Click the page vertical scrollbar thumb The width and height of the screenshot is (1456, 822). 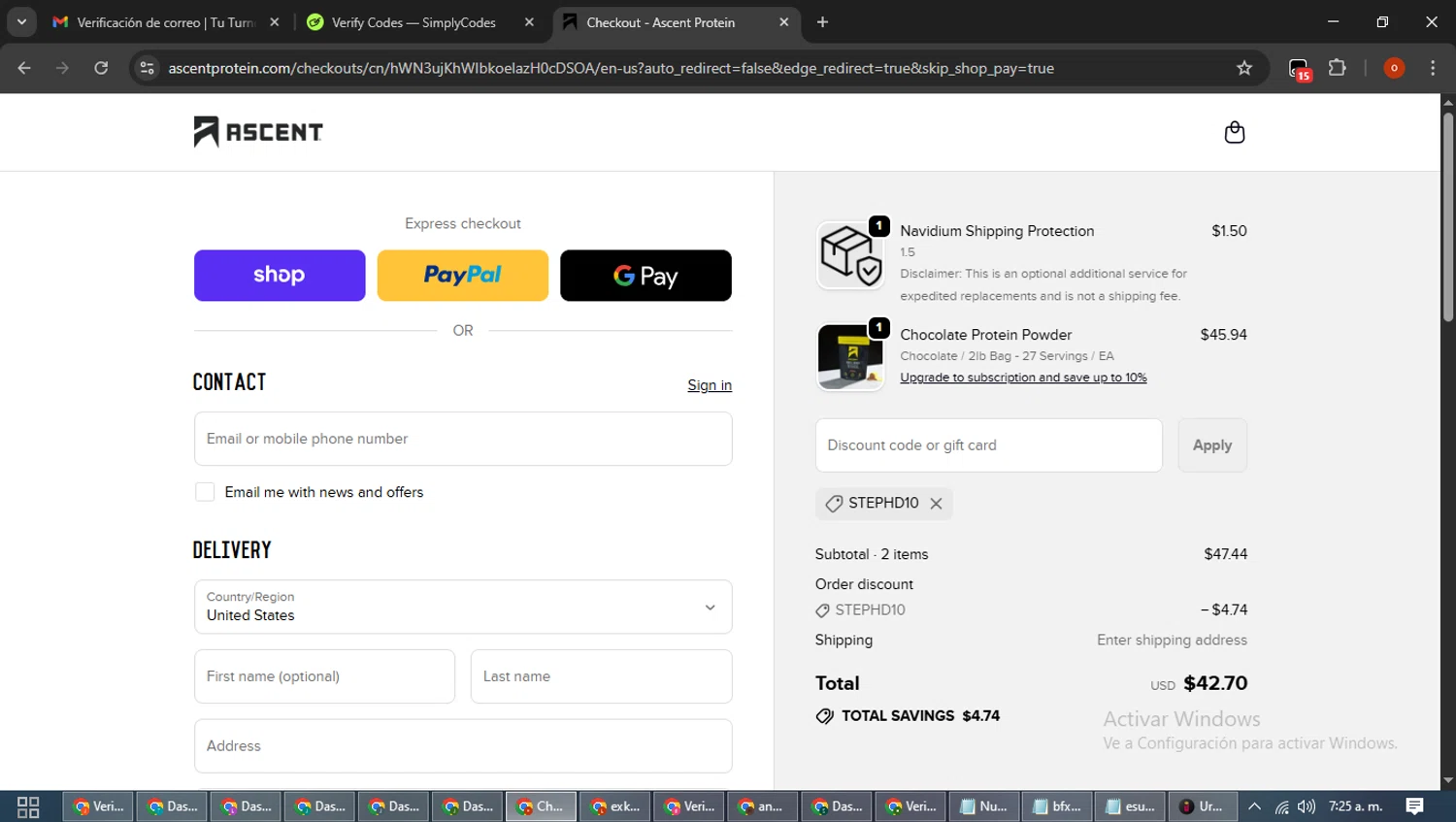pos(1448,216)
